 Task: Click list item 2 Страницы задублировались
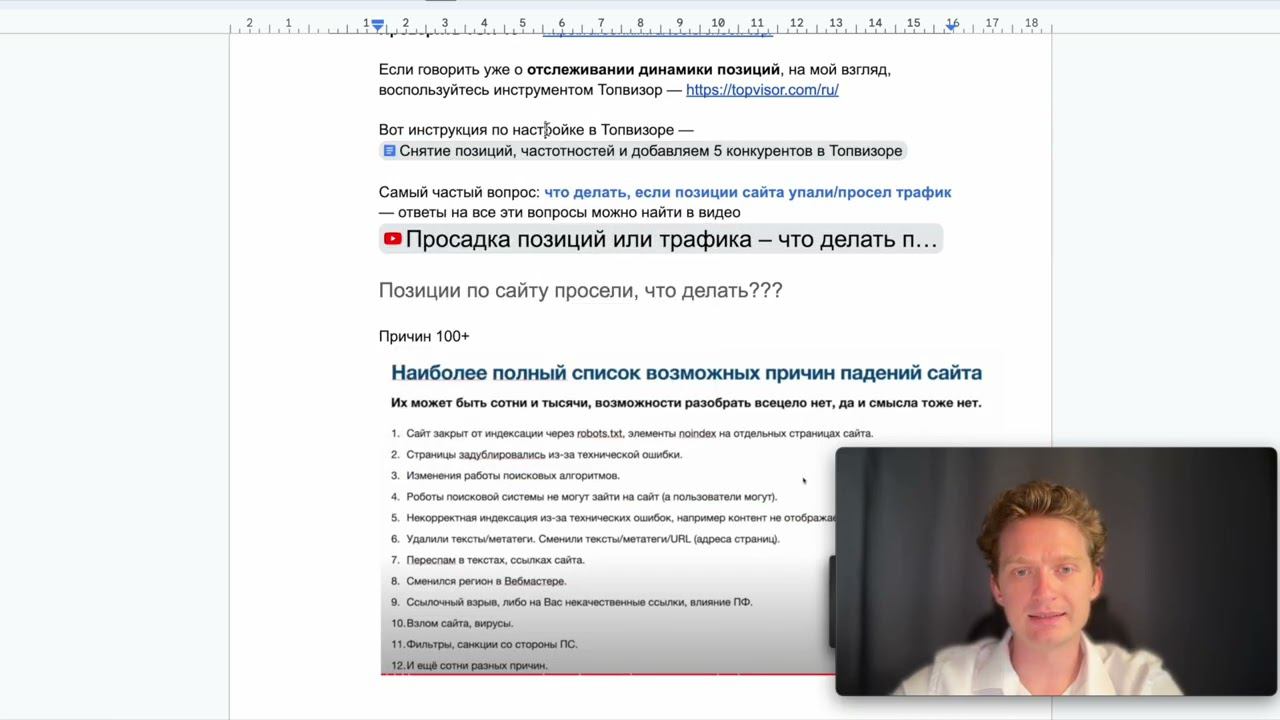[536, 455]
